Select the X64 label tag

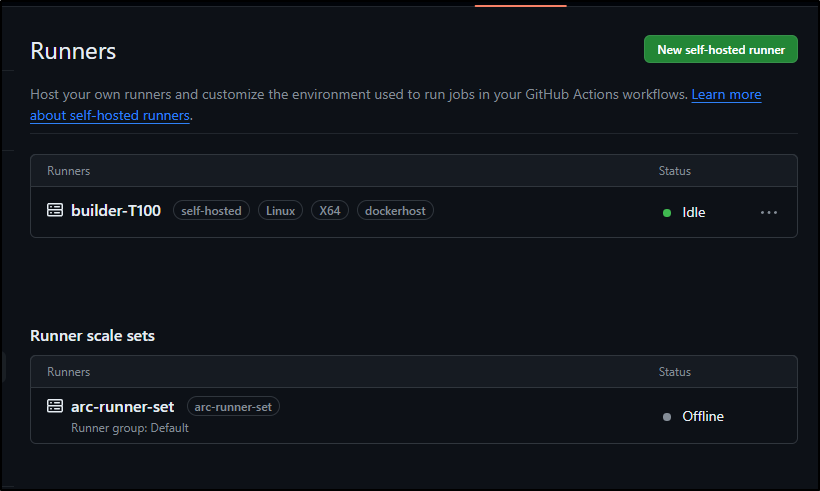point(329,211)
